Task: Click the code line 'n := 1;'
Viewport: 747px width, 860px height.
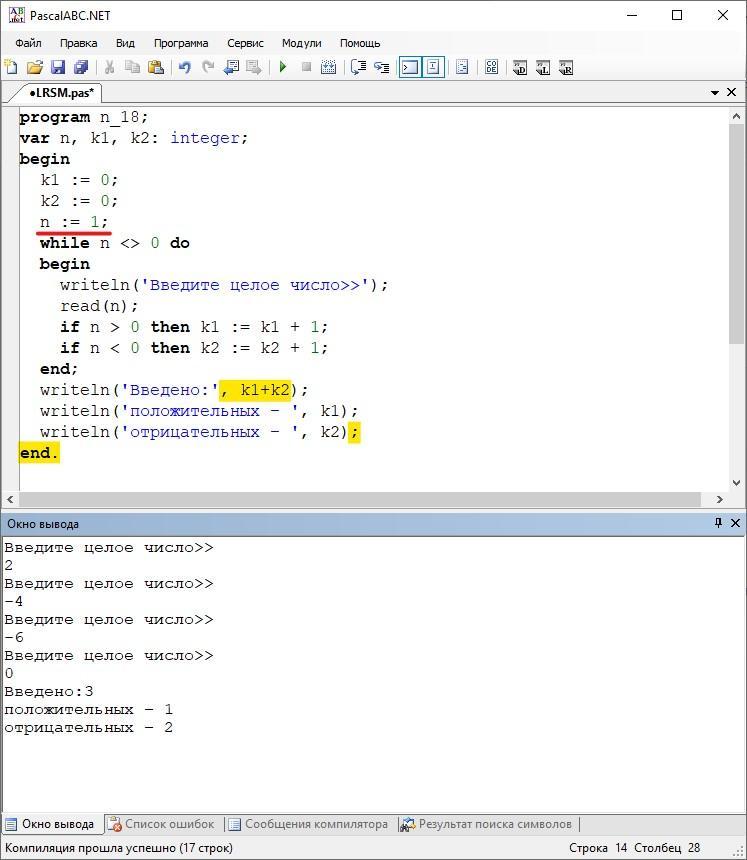Action: click(x=73, y=222)
